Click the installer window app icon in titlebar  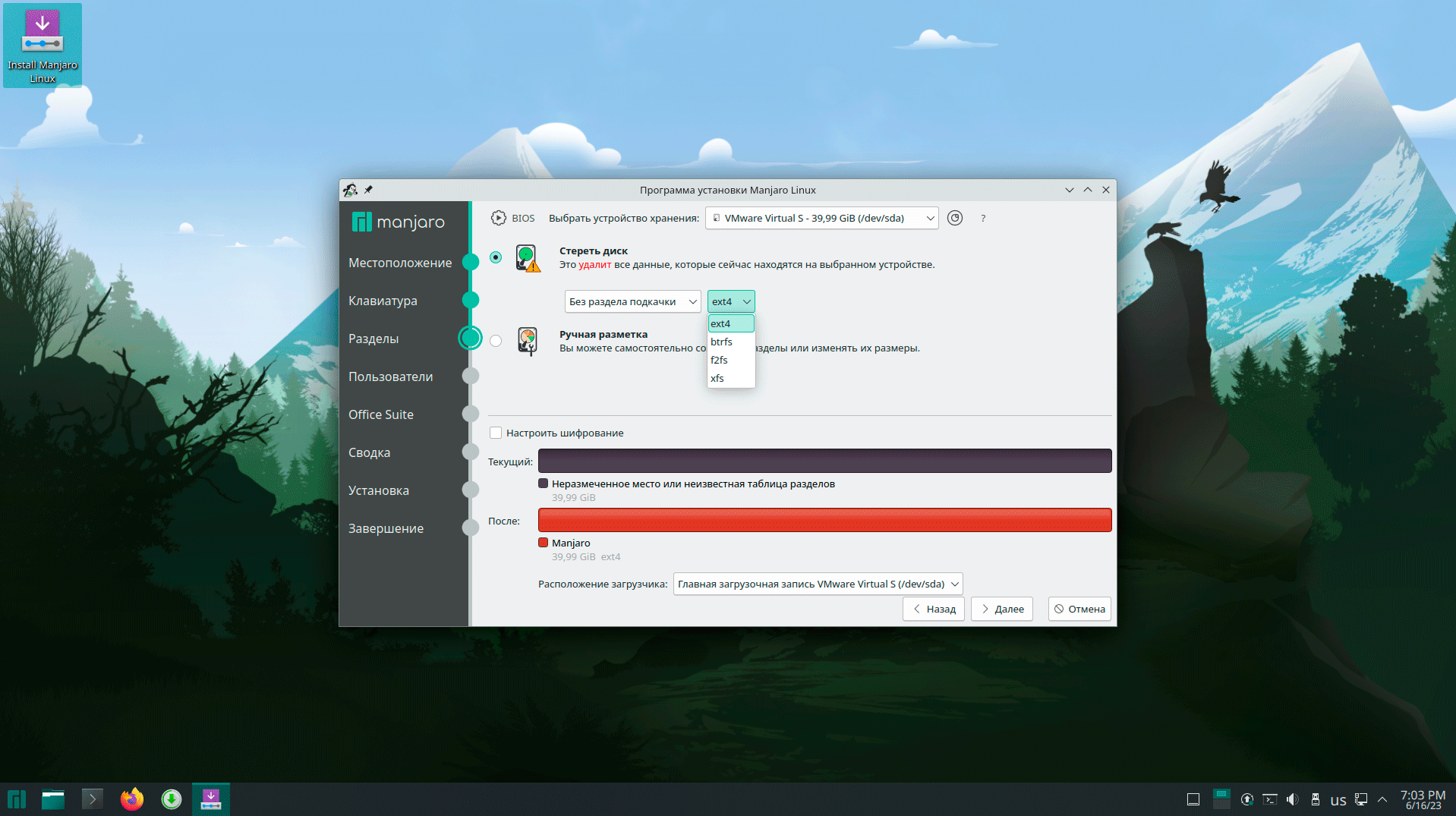(x=350, y=190)
